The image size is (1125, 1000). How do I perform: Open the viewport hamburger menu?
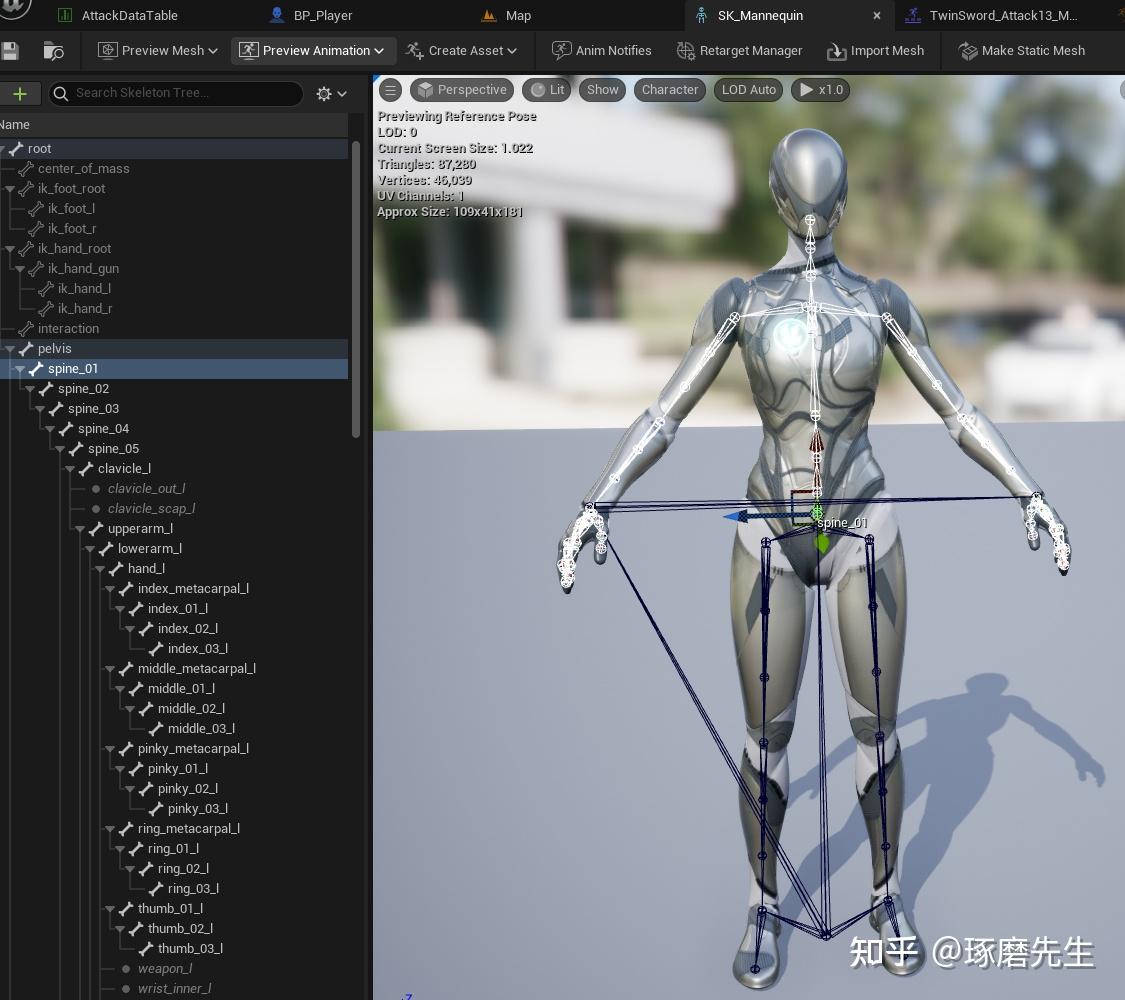(x=390, y=90)
